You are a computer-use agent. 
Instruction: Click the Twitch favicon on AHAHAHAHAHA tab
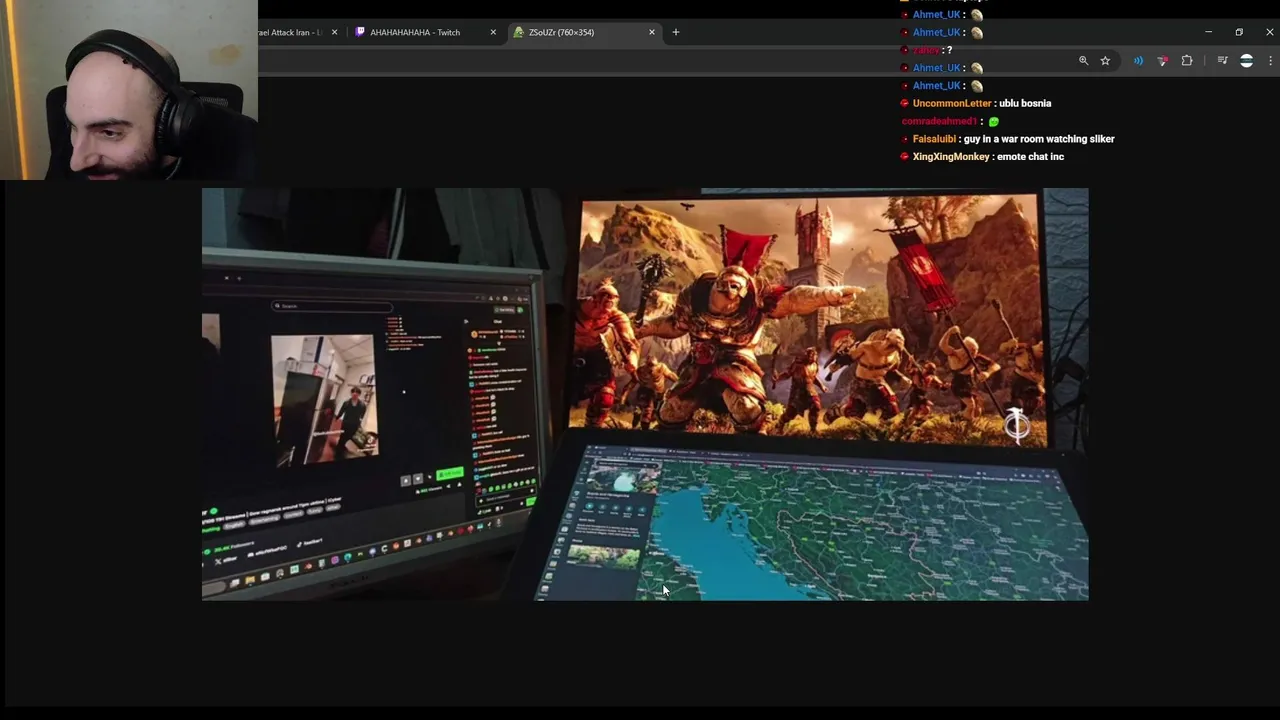tap(361, 32)
